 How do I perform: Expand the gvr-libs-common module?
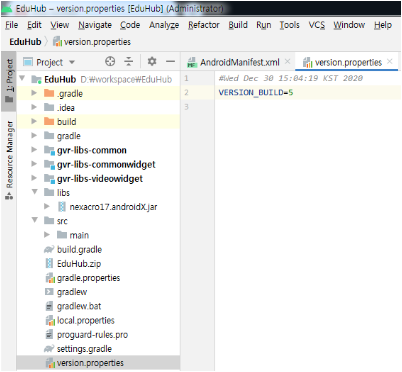pyautogui.click(x=34, y=150)
